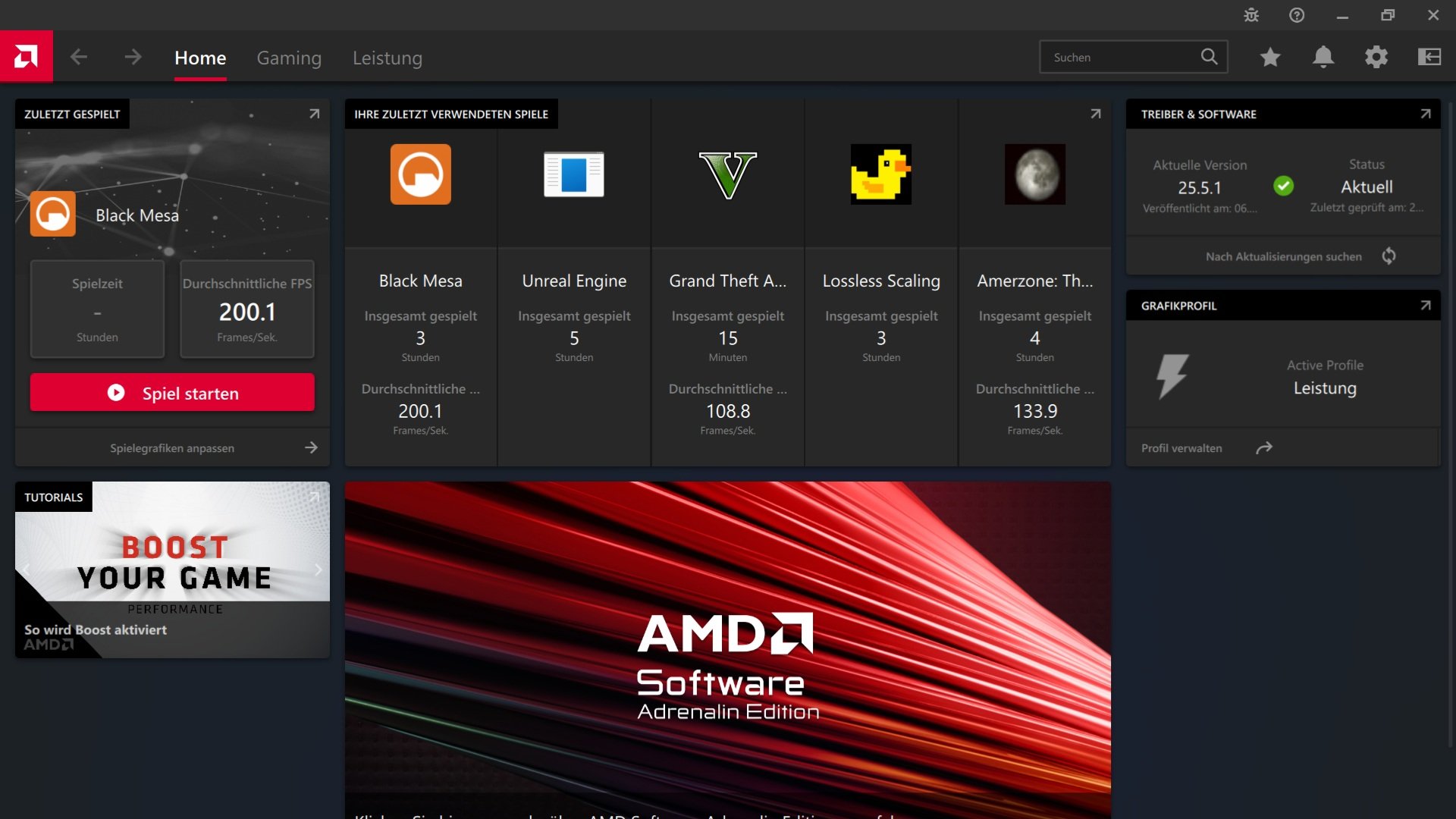
Task: Open the help question mark icon
Action: [1297, 15]
